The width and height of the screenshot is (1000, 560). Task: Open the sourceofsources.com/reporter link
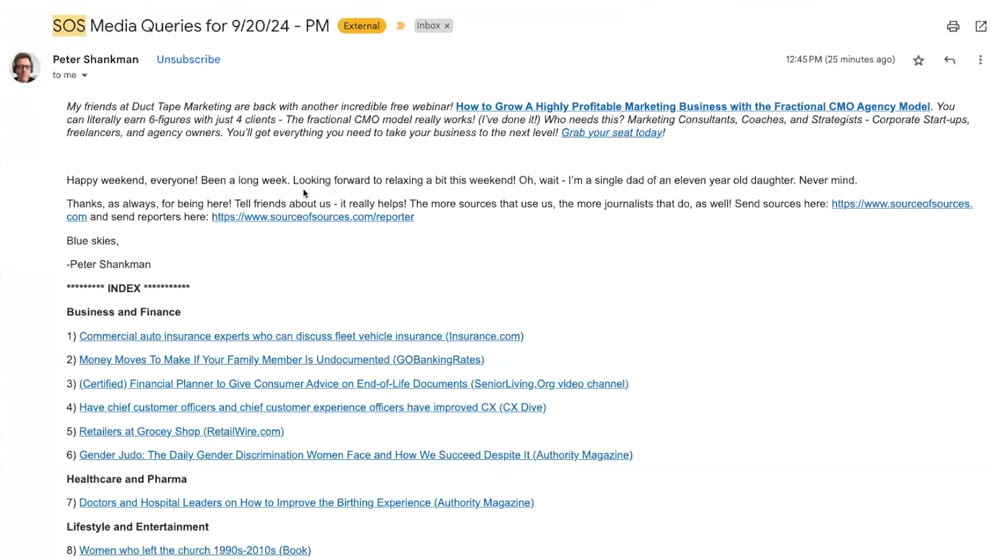312,217
